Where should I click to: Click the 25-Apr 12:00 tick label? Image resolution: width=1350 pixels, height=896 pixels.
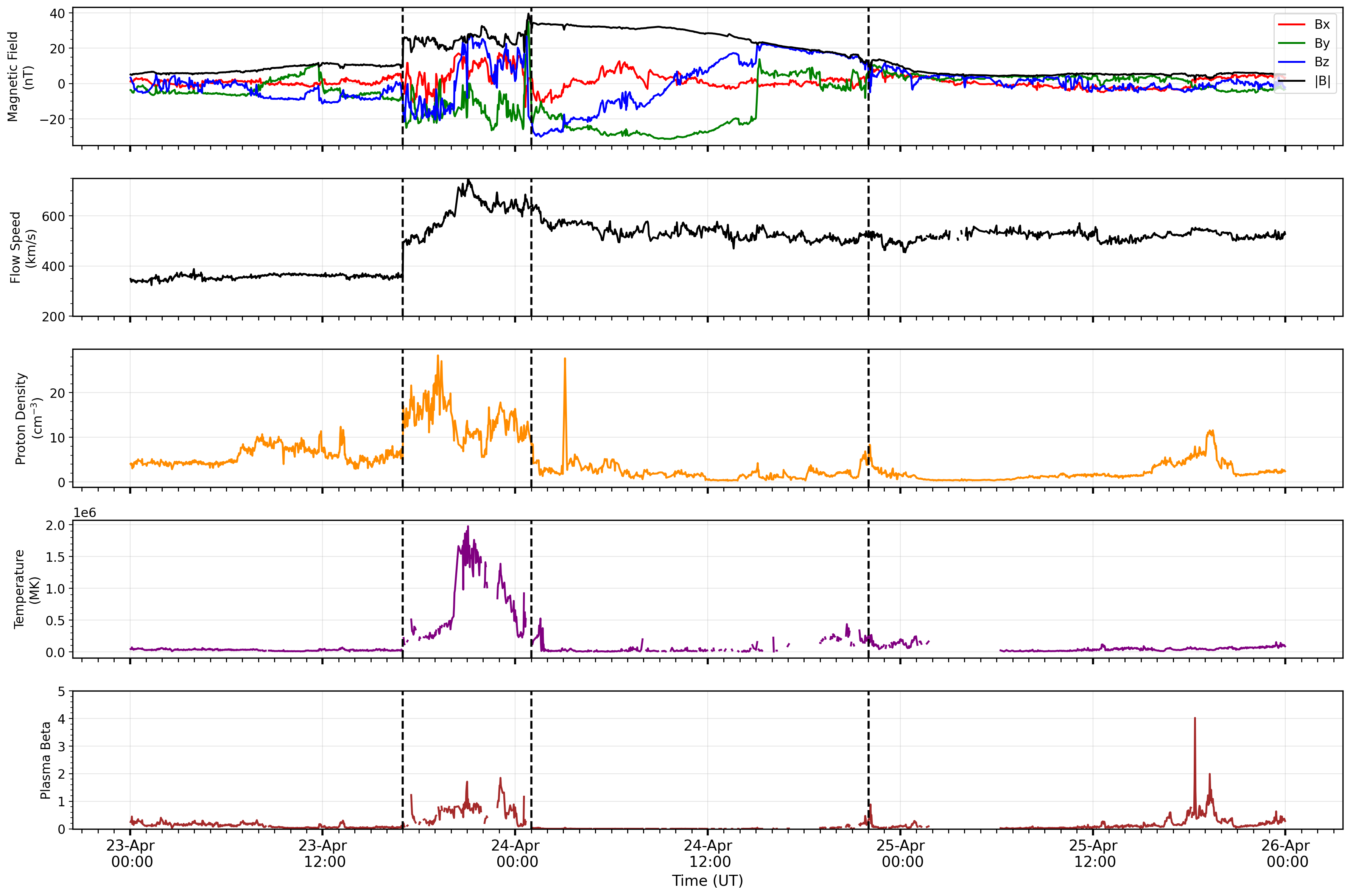pos(1093,854)
